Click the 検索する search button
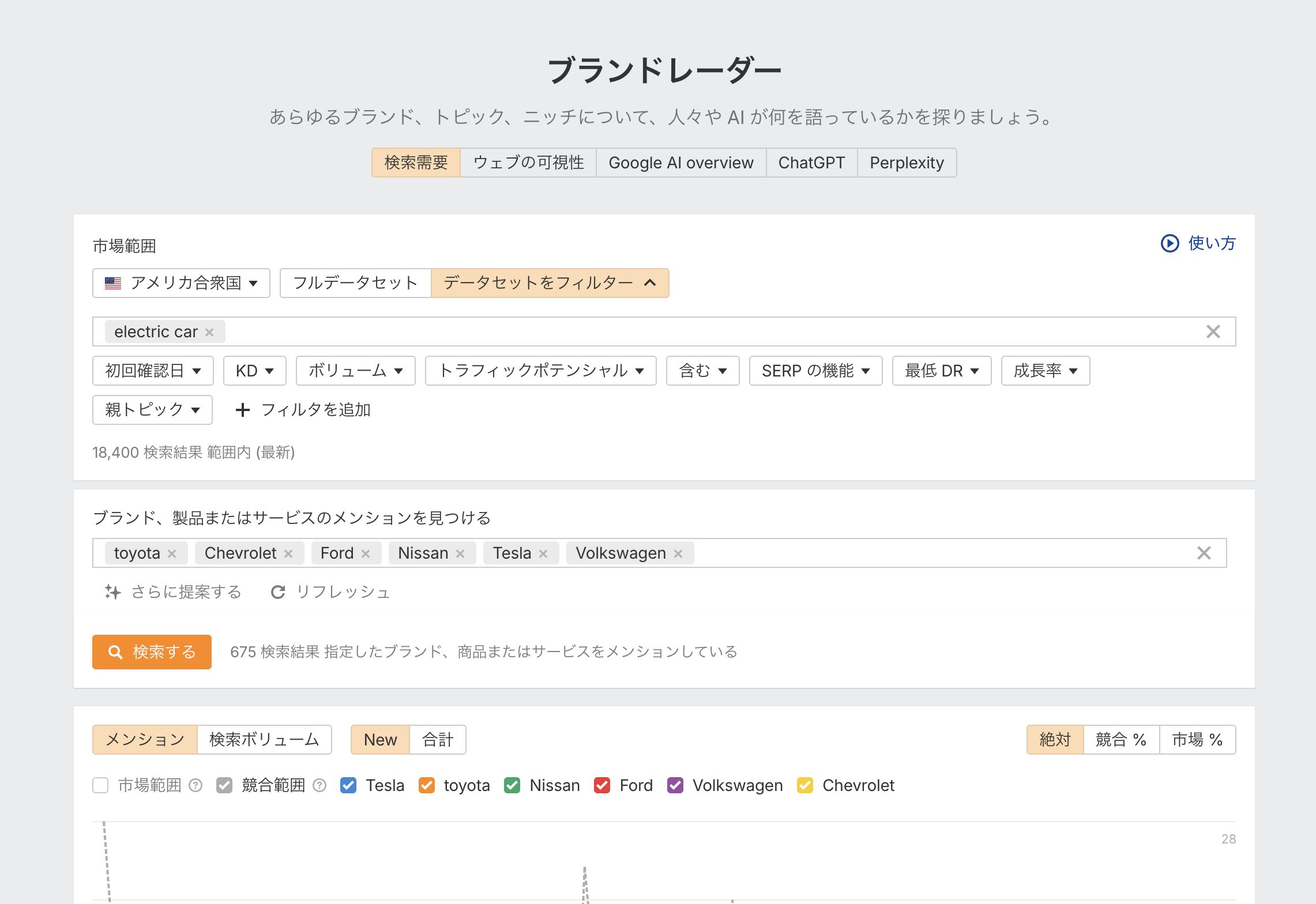The image size is (1316, 904). [x=152, y=652]
